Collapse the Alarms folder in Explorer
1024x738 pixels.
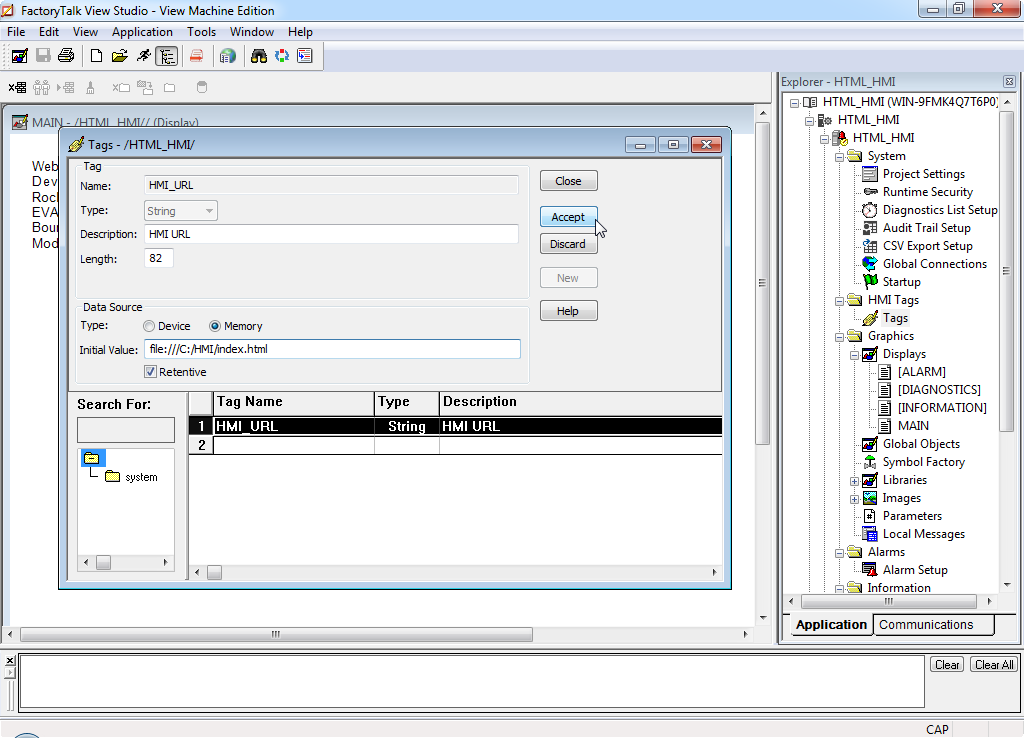tap(839, 553)
